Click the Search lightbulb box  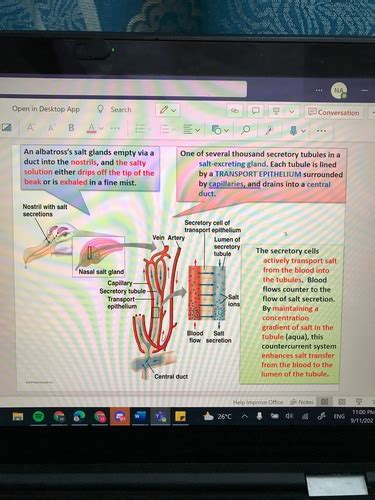tap(114, 109)
